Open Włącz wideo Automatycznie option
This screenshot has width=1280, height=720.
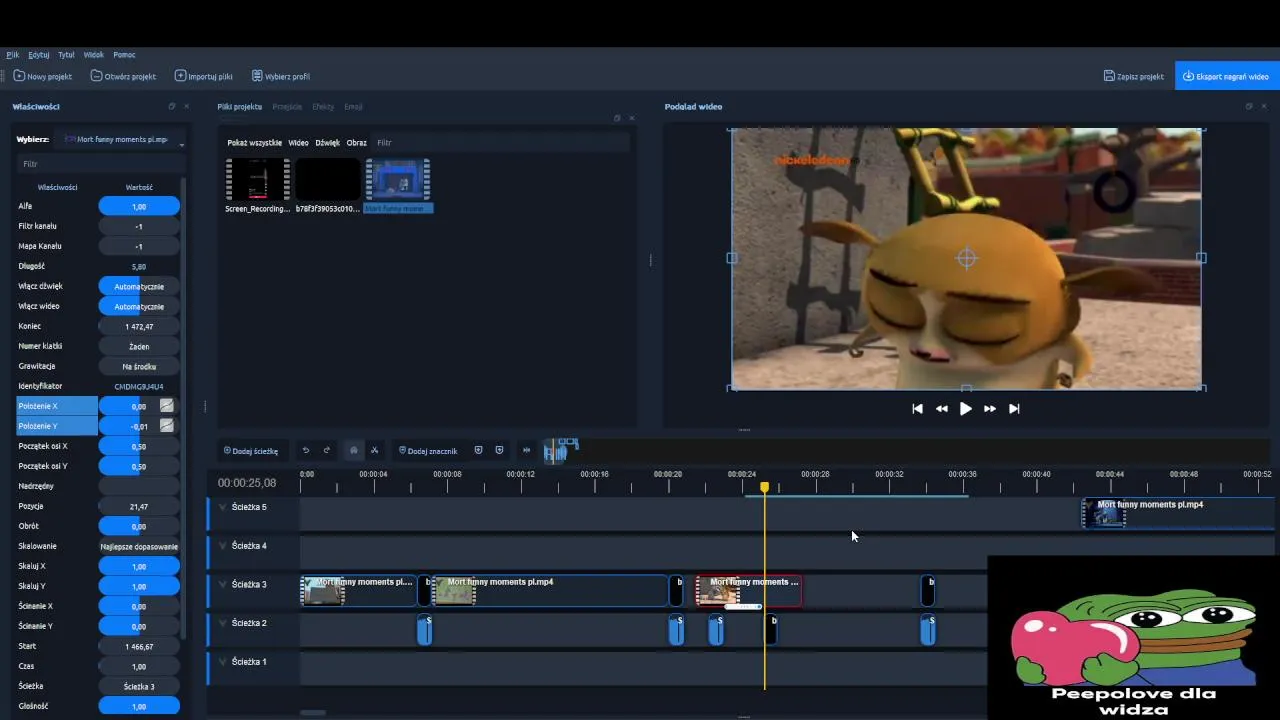(x=139, y=306)
